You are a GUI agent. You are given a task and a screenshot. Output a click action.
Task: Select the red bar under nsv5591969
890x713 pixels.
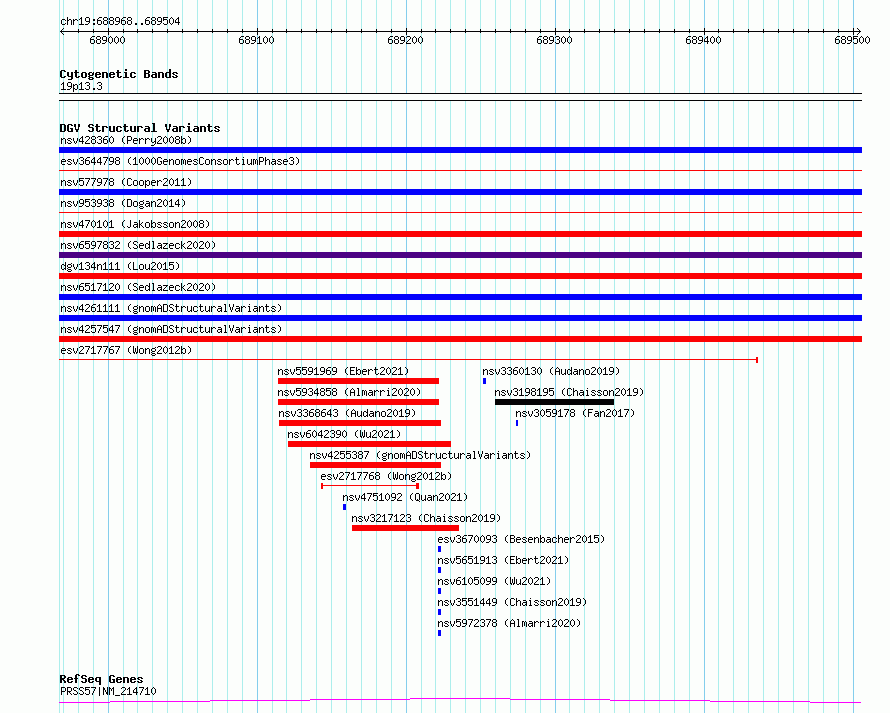[358, 381]
